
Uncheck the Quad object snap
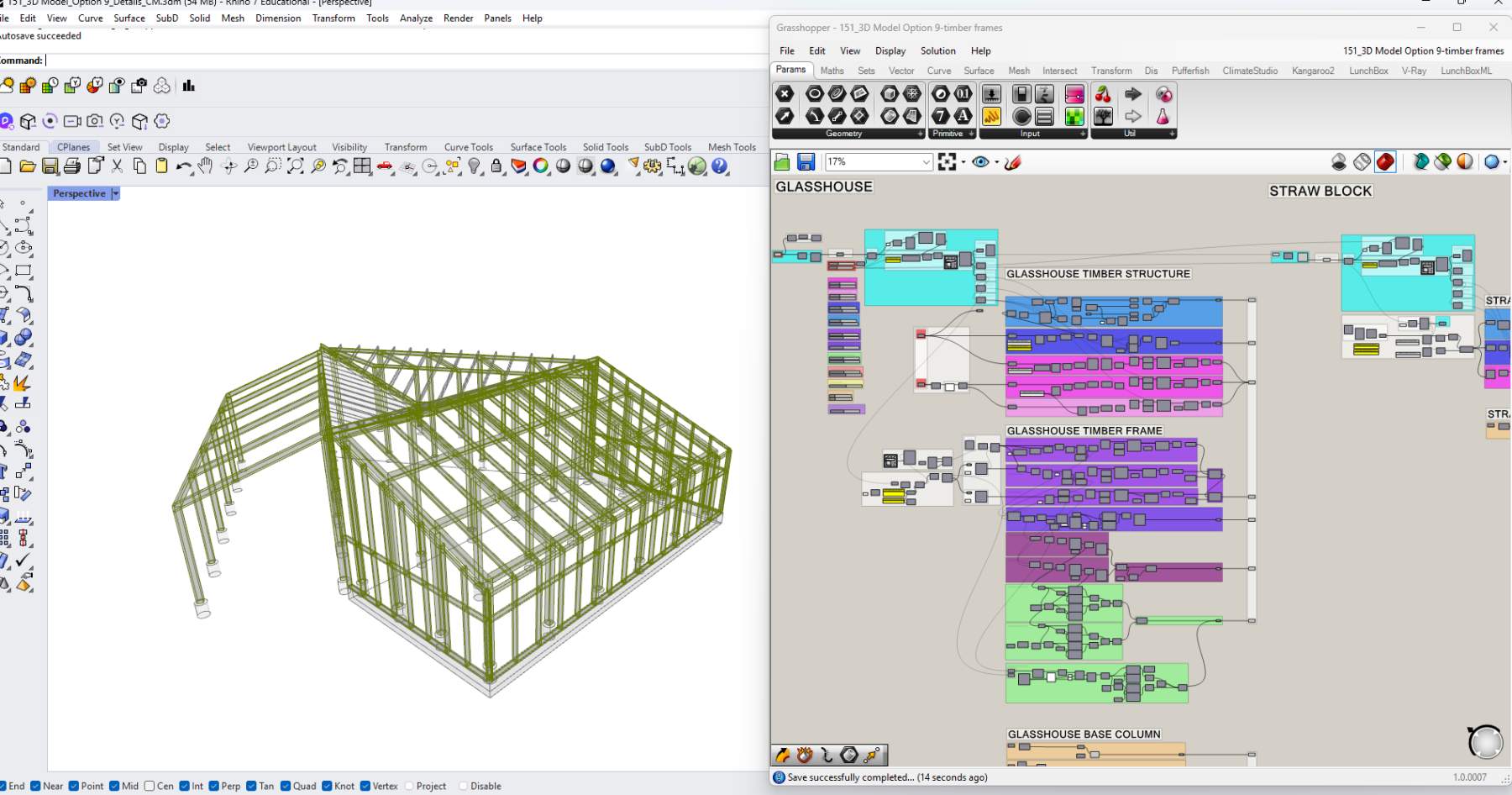(286, 786)
